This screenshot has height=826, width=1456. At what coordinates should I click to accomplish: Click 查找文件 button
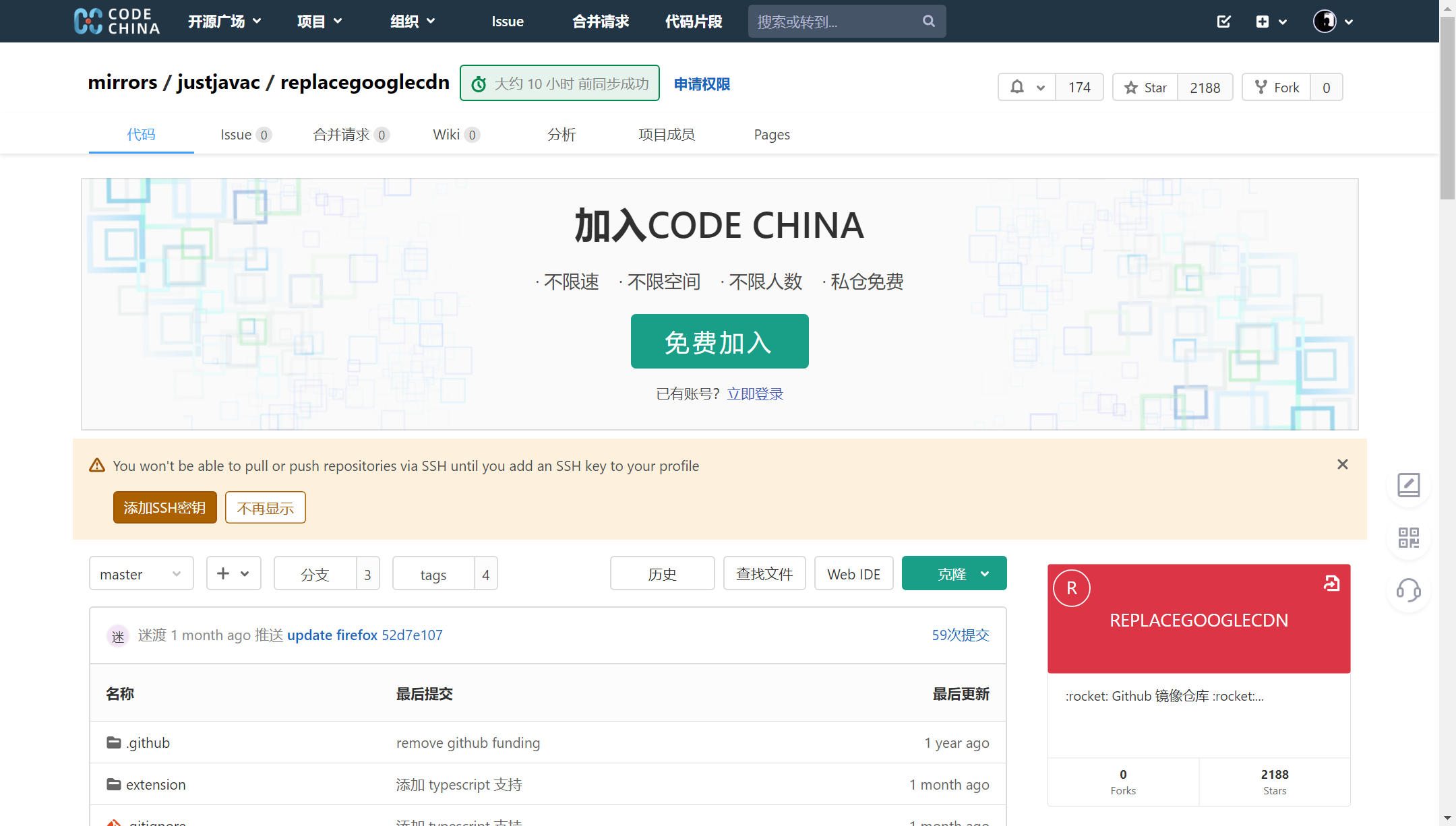point(764,573)
